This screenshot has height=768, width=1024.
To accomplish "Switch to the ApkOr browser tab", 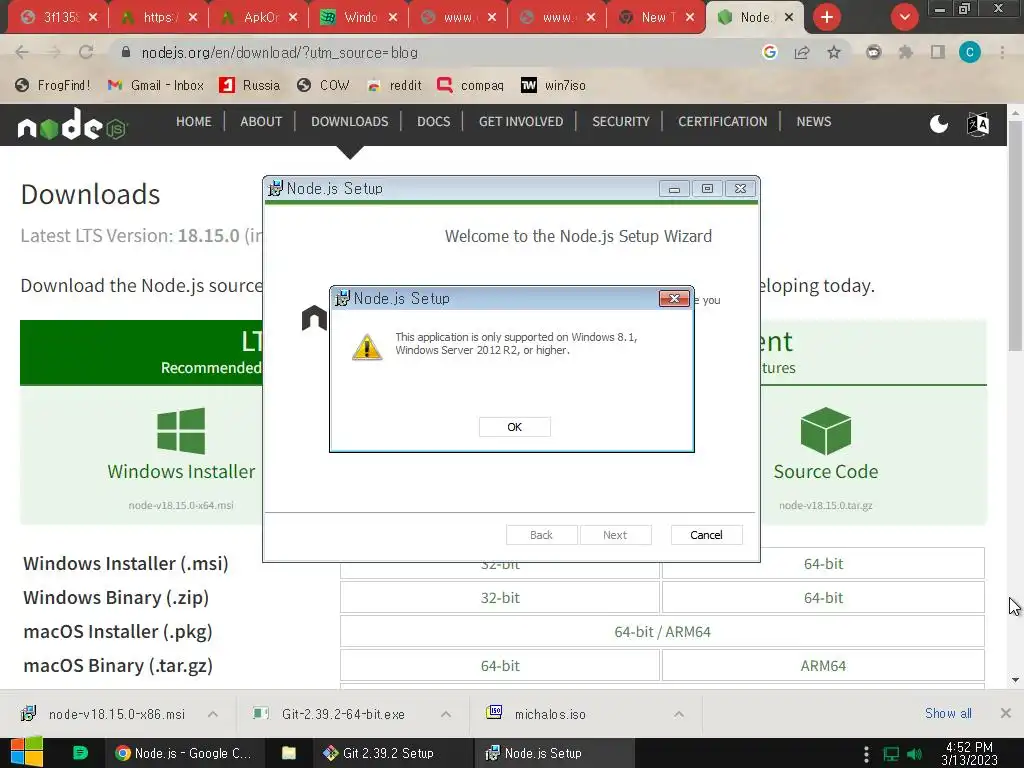I will tap(259, 17).
